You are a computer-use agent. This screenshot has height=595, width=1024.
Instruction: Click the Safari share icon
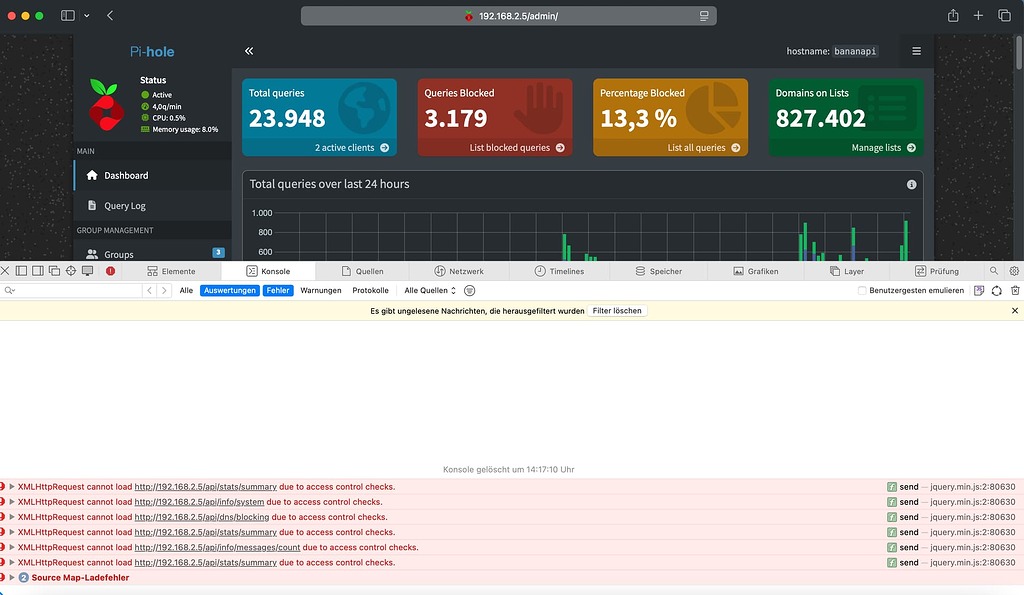[953, 16]
